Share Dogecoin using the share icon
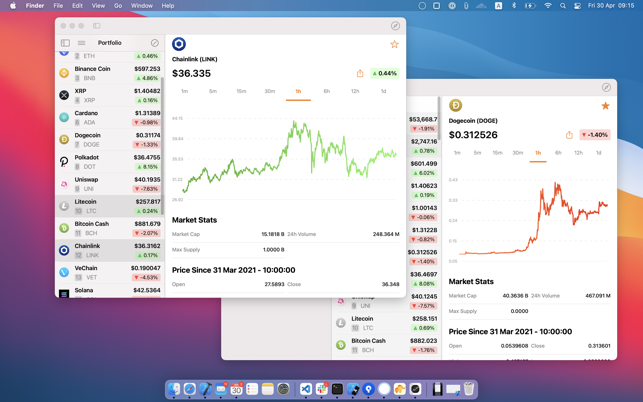This screenshot has width=643, height=402. pos(569,135)
